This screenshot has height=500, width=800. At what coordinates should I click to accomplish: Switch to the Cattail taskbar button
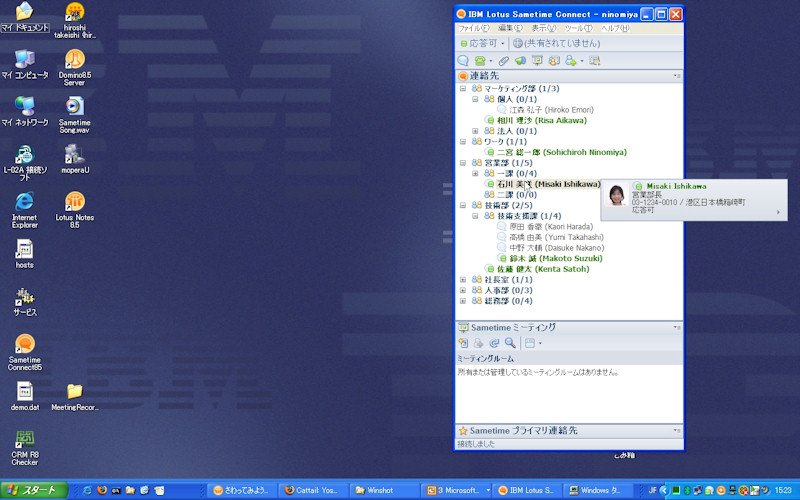[312, 490]
